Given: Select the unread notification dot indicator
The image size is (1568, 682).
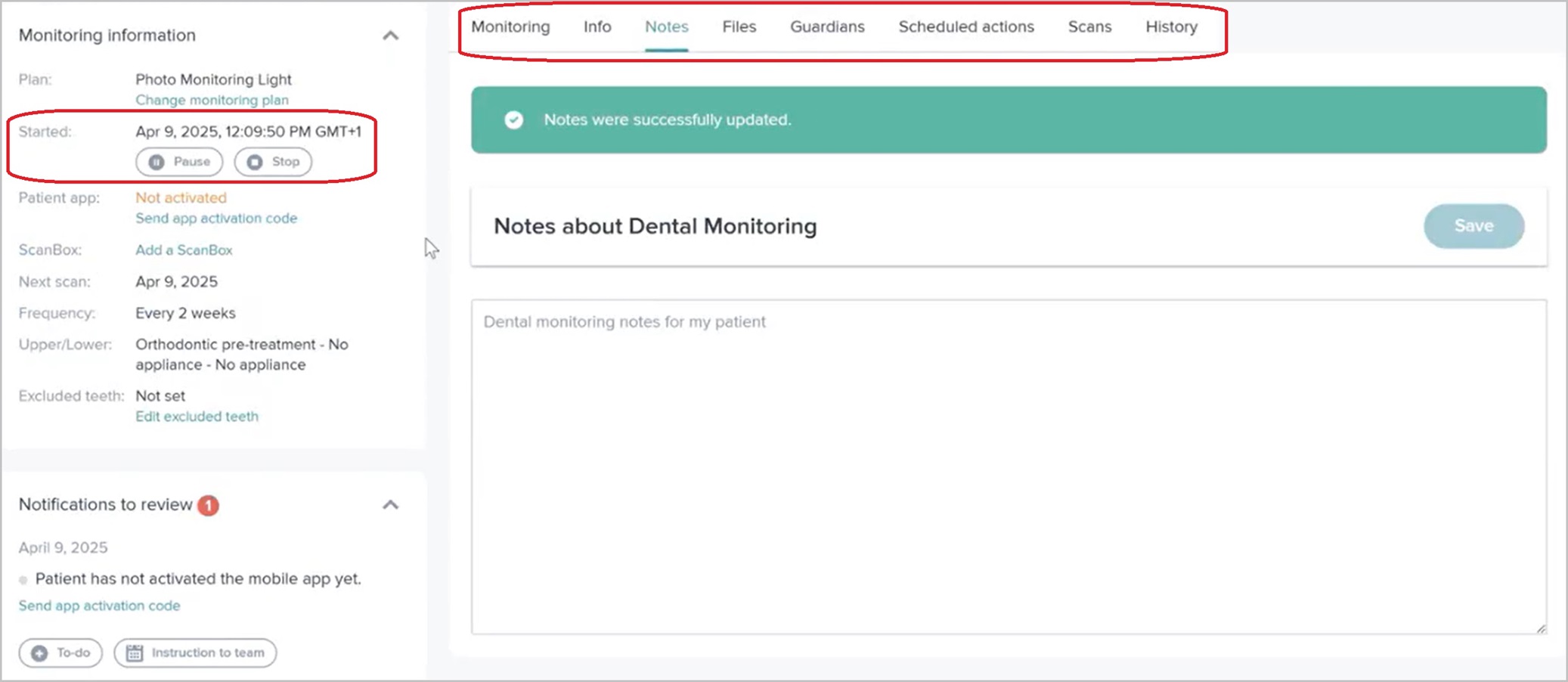Looking at the screenshot, I should pos(23,578).
